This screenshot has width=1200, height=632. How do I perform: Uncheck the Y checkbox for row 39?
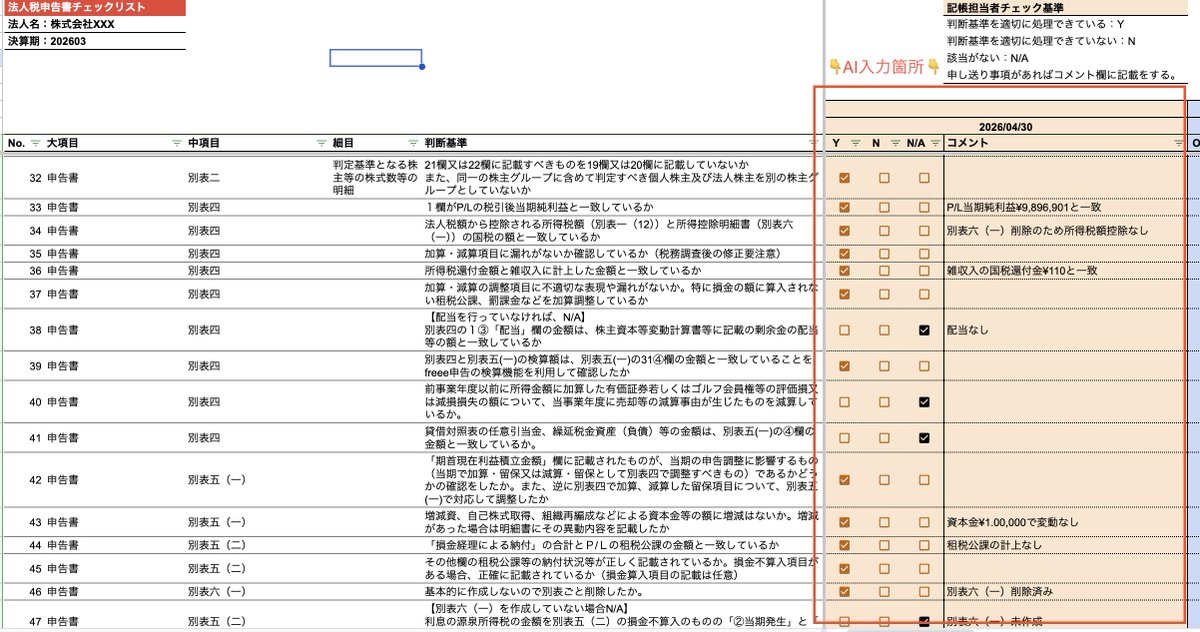(845, 366)
